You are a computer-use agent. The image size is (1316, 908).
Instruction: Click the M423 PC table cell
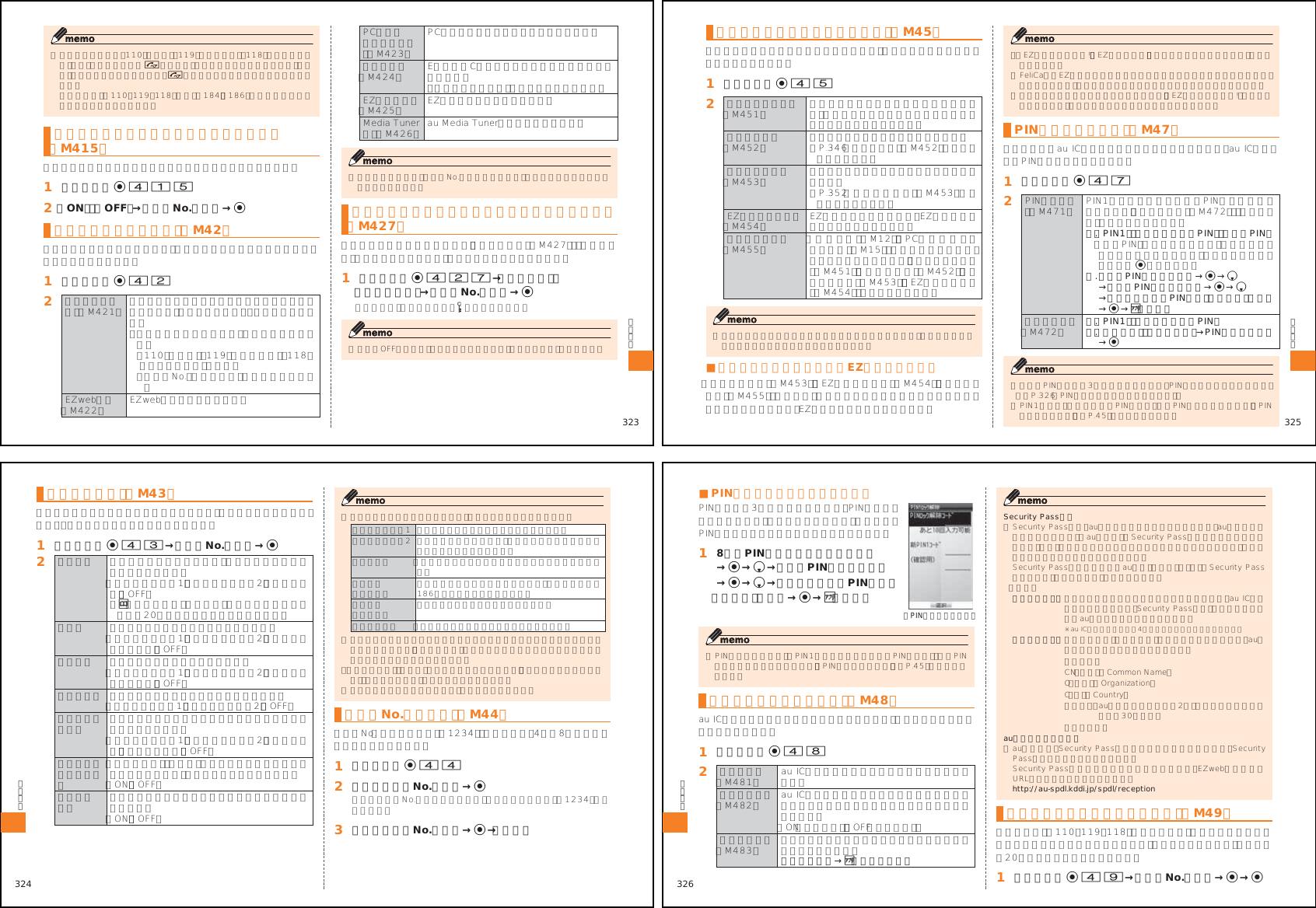[x=392, y=43]
